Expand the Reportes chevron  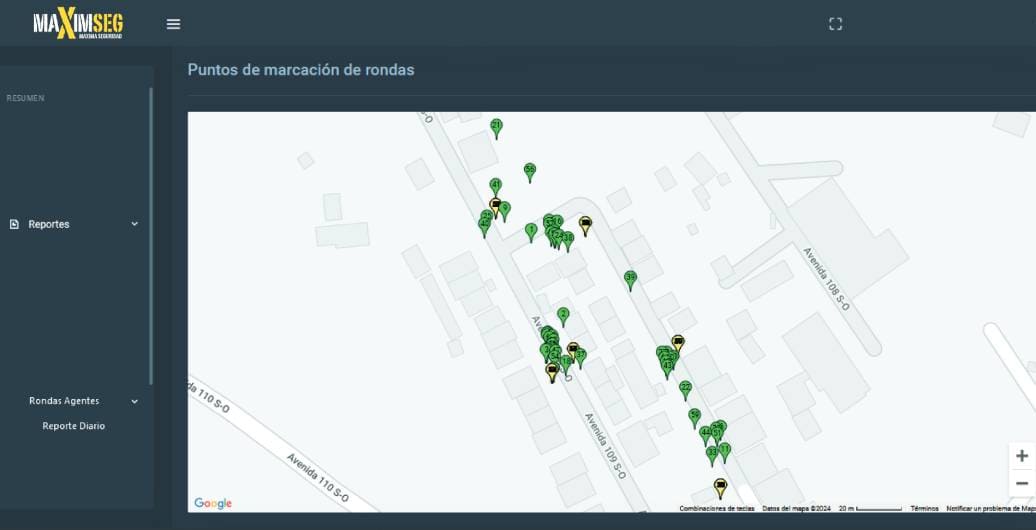coord(135,224)
